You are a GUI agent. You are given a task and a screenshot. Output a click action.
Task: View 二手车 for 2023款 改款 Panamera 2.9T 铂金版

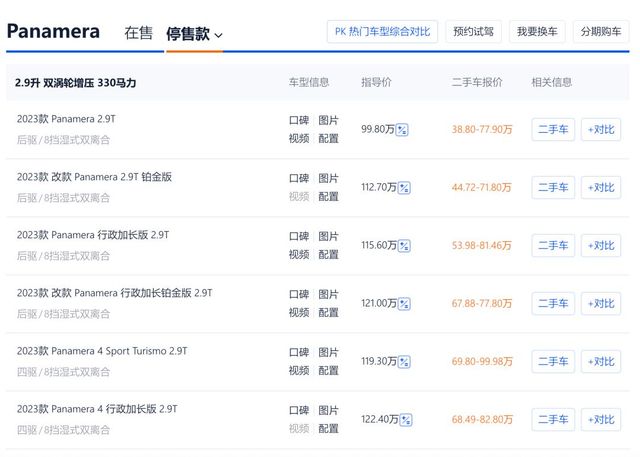click(553, 188)
